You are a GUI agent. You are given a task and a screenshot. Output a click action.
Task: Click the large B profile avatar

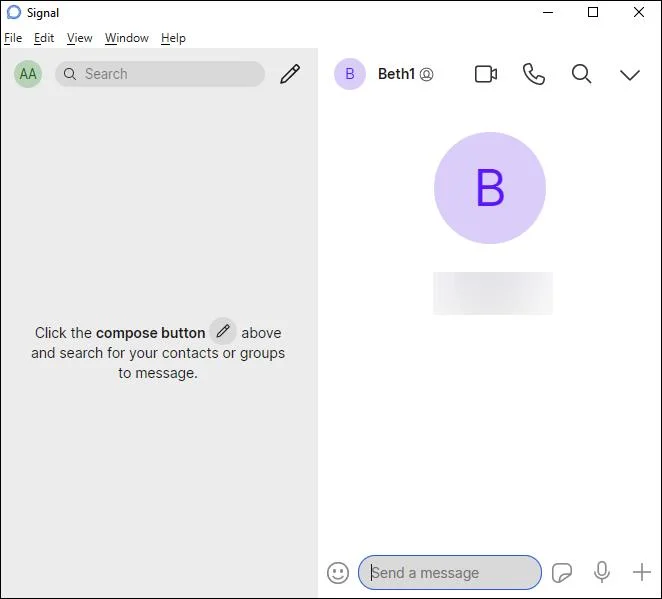click(490, 188)
